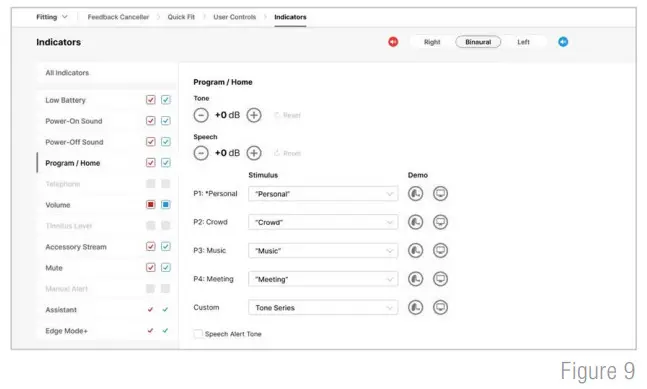Select Volume indicator row
Viewport: 647px width, 389px height.
107,205
